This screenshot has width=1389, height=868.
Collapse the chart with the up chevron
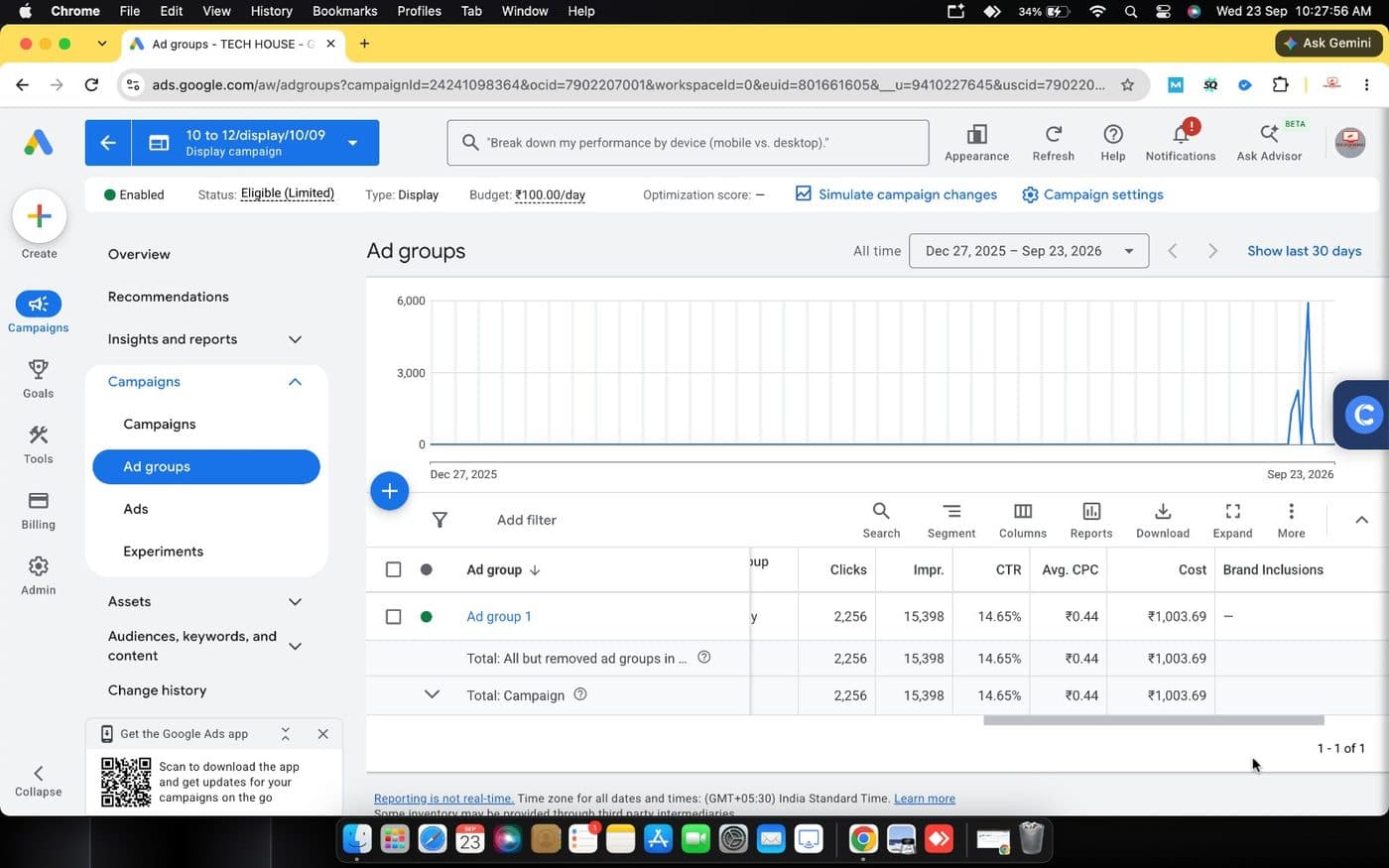(x=1361, y=520)
